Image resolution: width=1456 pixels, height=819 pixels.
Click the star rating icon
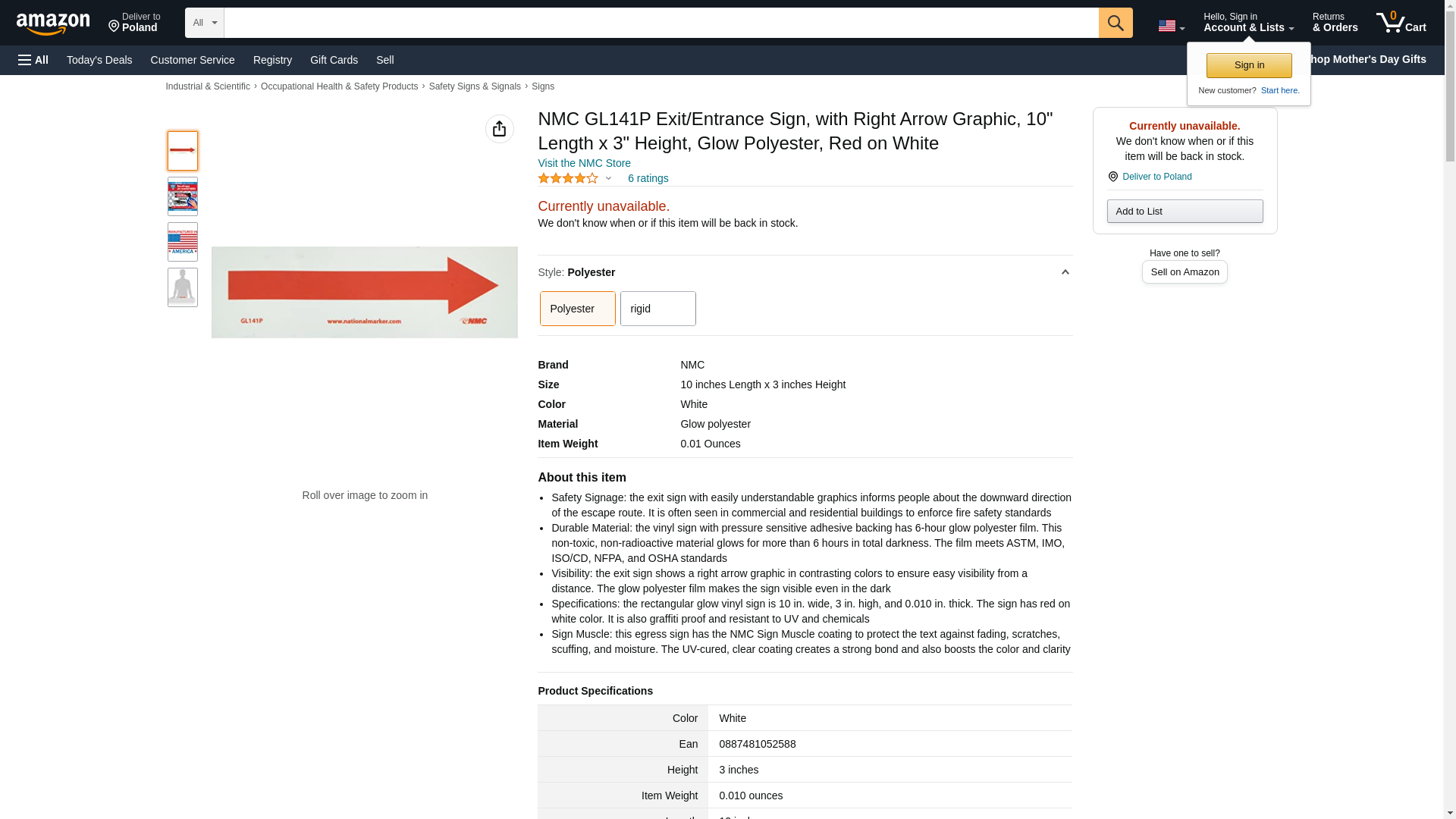[x=568, y=178]
